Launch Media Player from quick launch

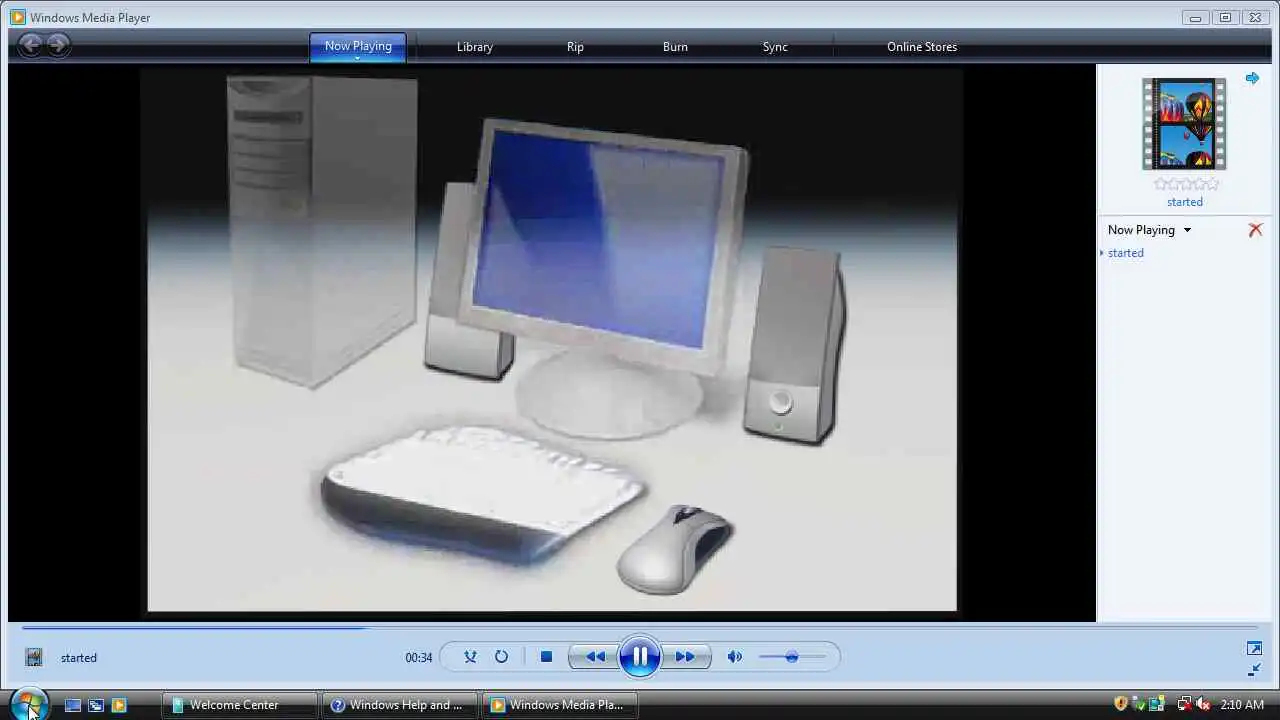tap(119, 705)
